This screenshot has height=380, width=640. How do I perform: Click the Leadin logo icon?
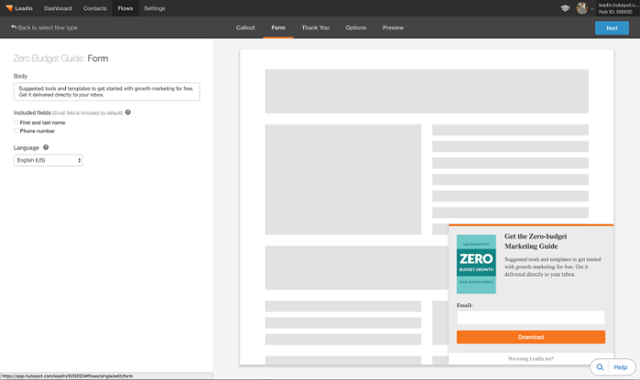9,8
